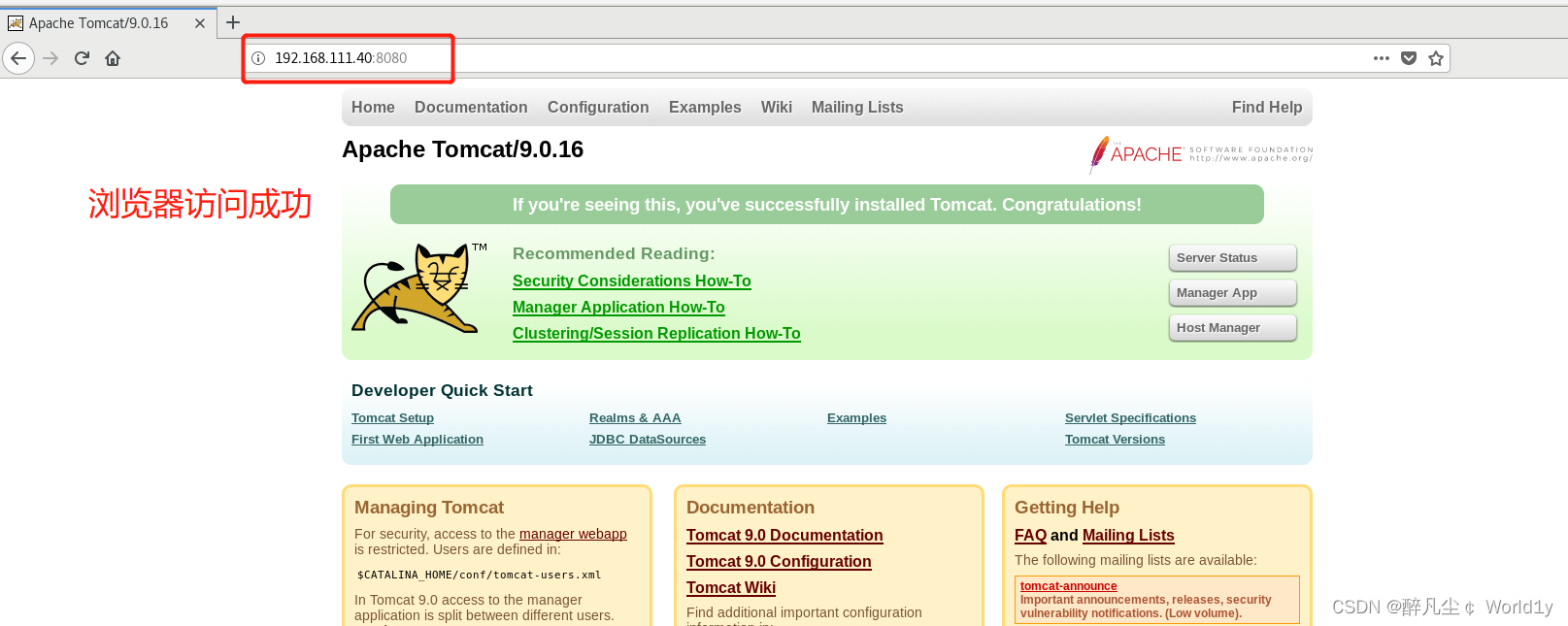1568x626 pixels.
Task: Reload the page with the refresh icon
Action: tap(83, 58)
